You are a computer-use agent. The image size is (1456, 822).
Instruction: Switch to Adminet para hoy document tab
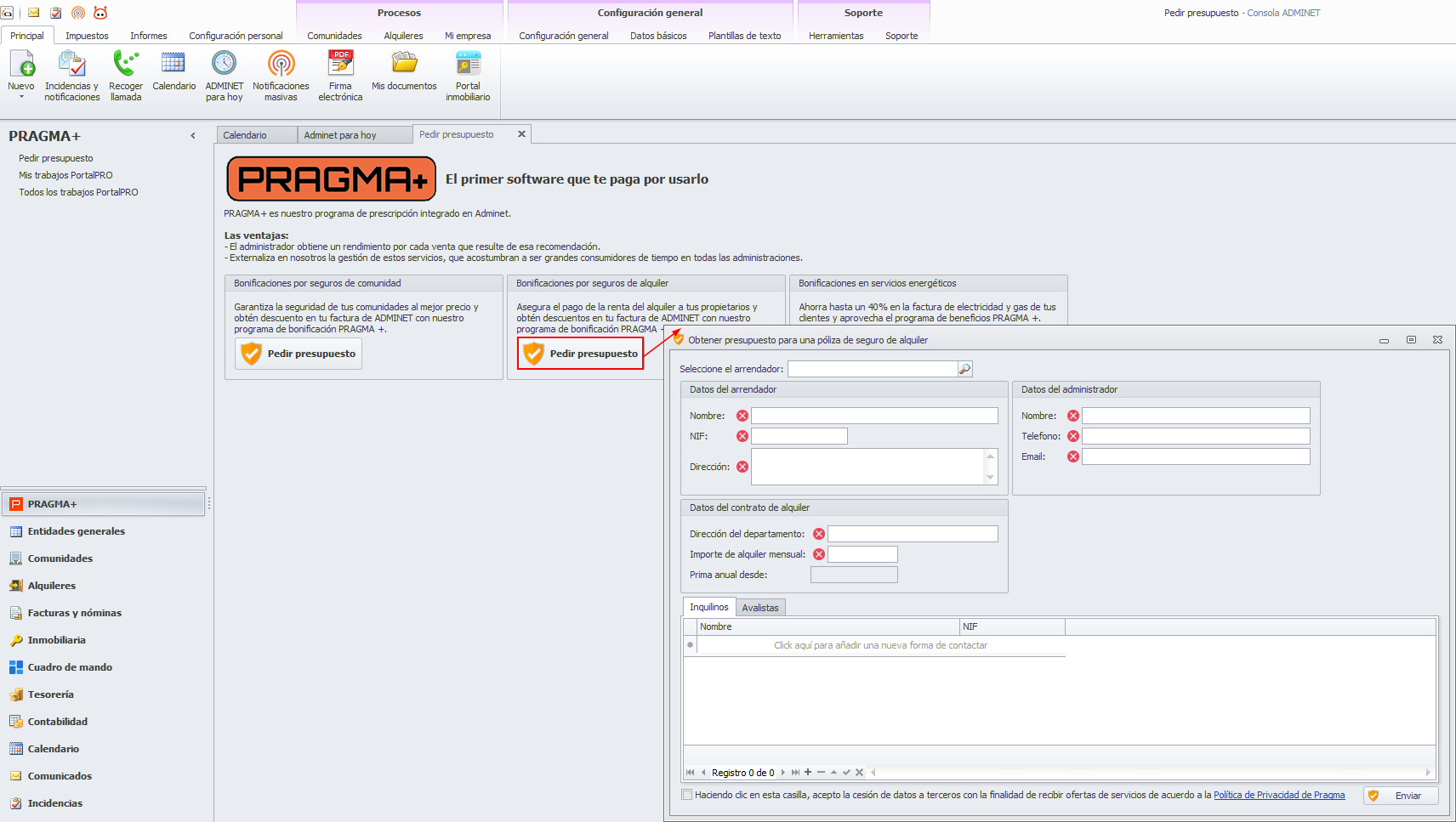[355, 135]
